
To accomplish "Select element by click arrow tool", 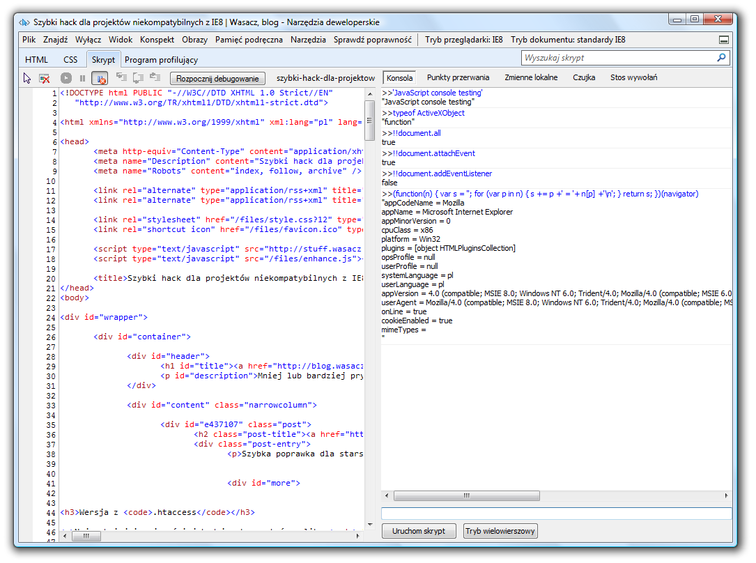I will click(x=27, y=78).
